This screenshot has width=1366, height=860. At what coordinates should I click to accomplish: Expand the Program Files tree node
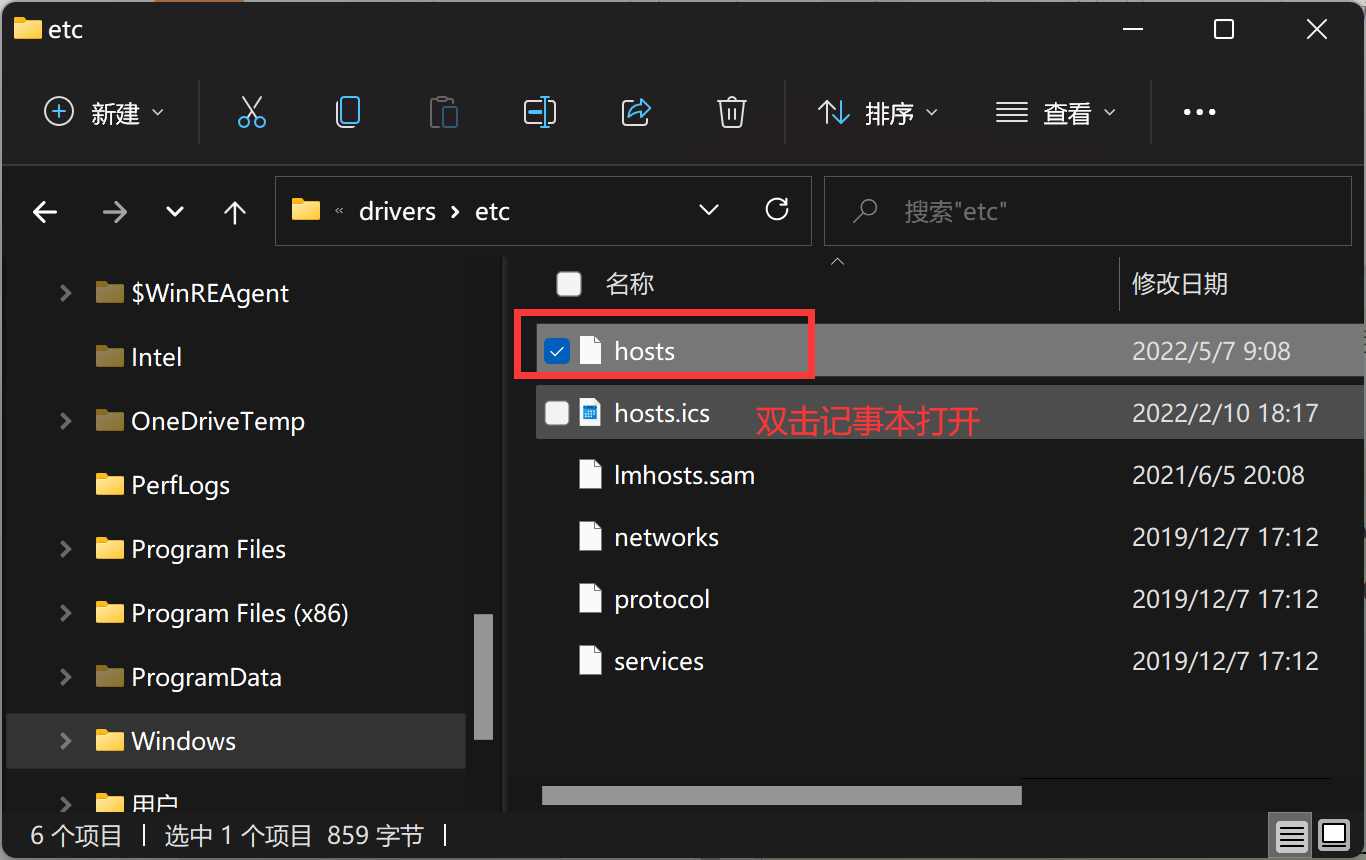tap(65, 549)
